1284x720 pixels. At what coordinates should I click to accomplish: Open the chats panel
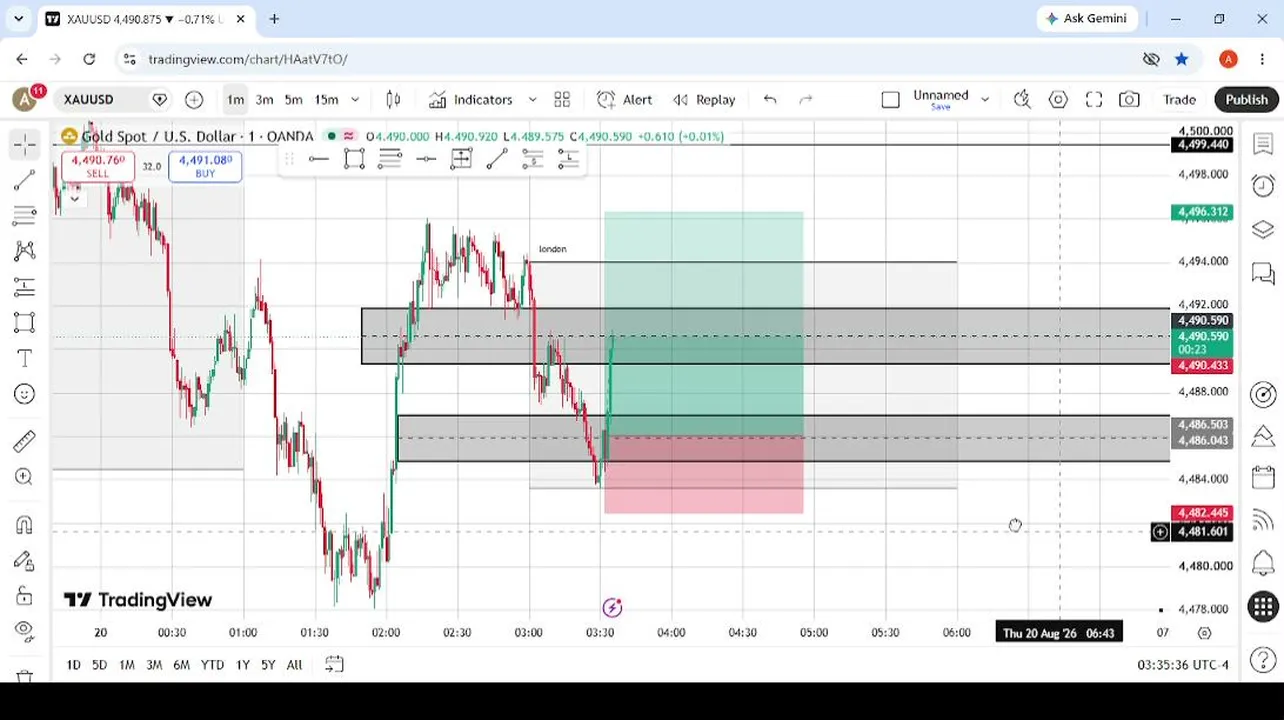pyautogui.click(x=1263, y=272)
